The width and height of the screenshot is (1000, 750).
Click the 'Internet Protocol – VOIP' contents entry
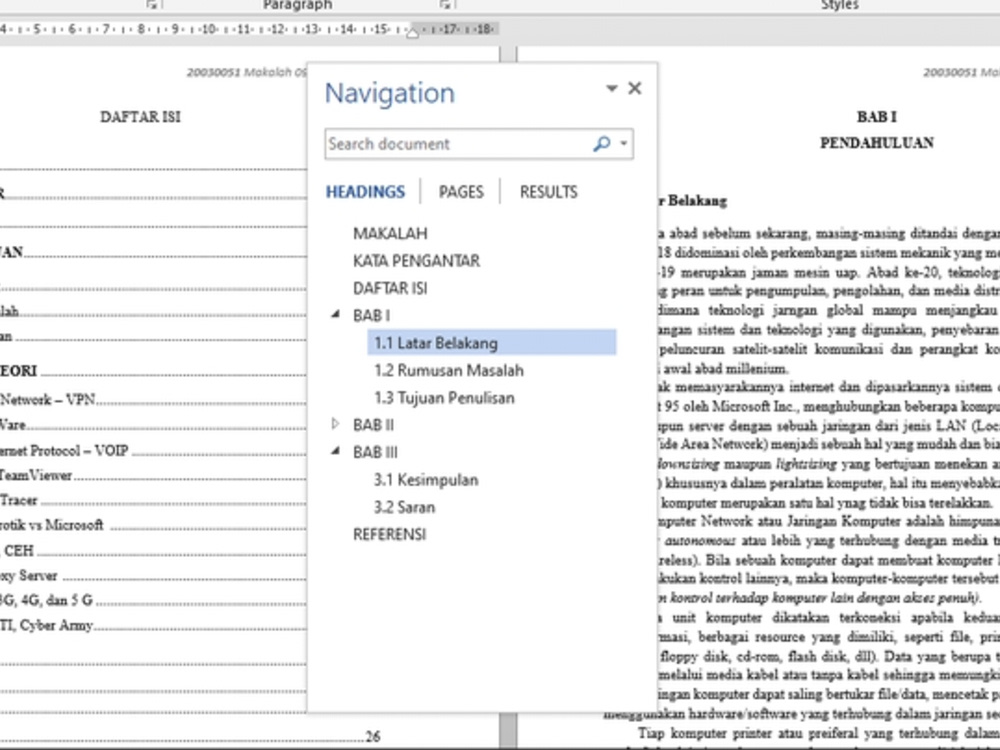(x=64, y=451)
